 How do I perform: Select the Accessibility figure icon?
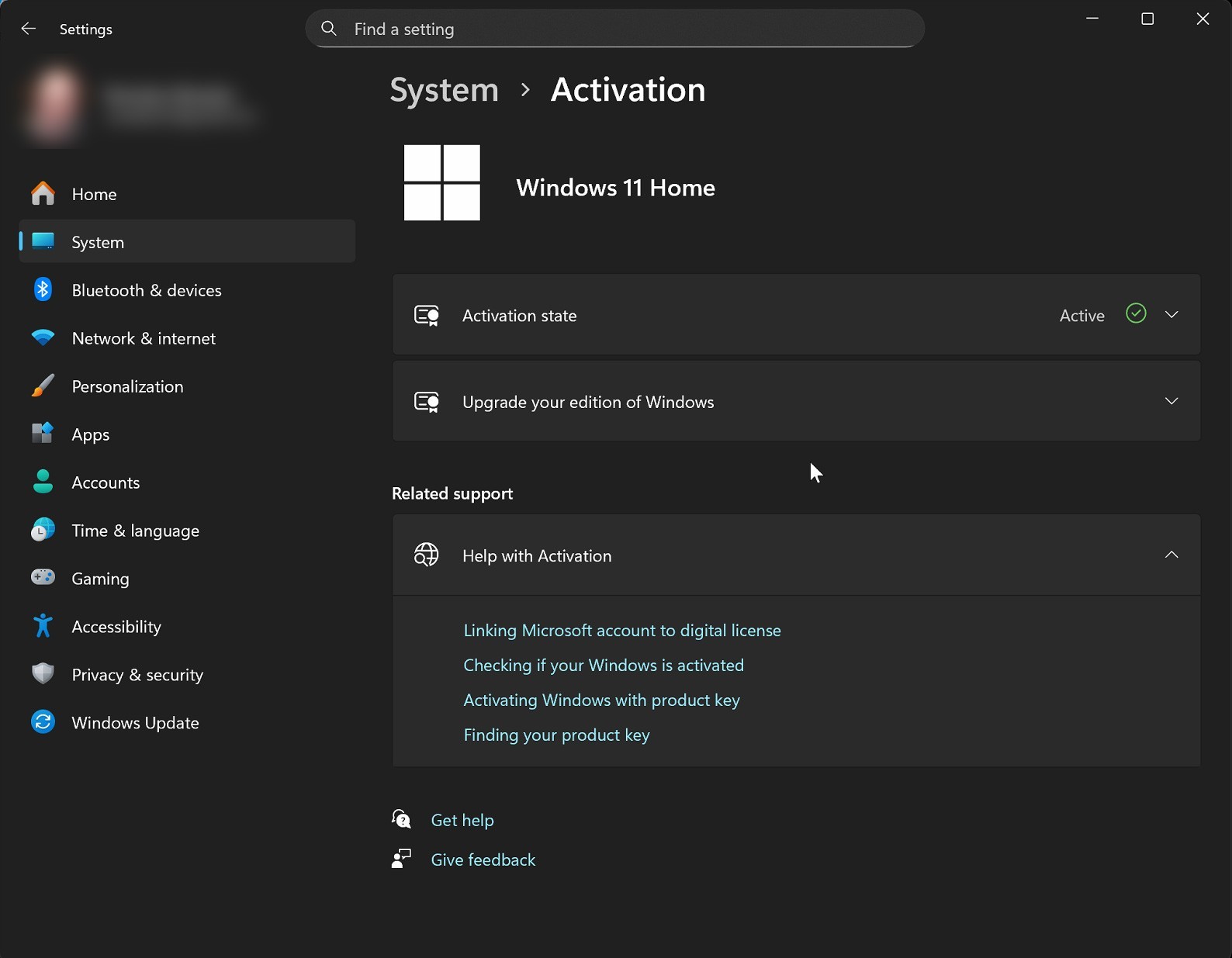(43, 626)
